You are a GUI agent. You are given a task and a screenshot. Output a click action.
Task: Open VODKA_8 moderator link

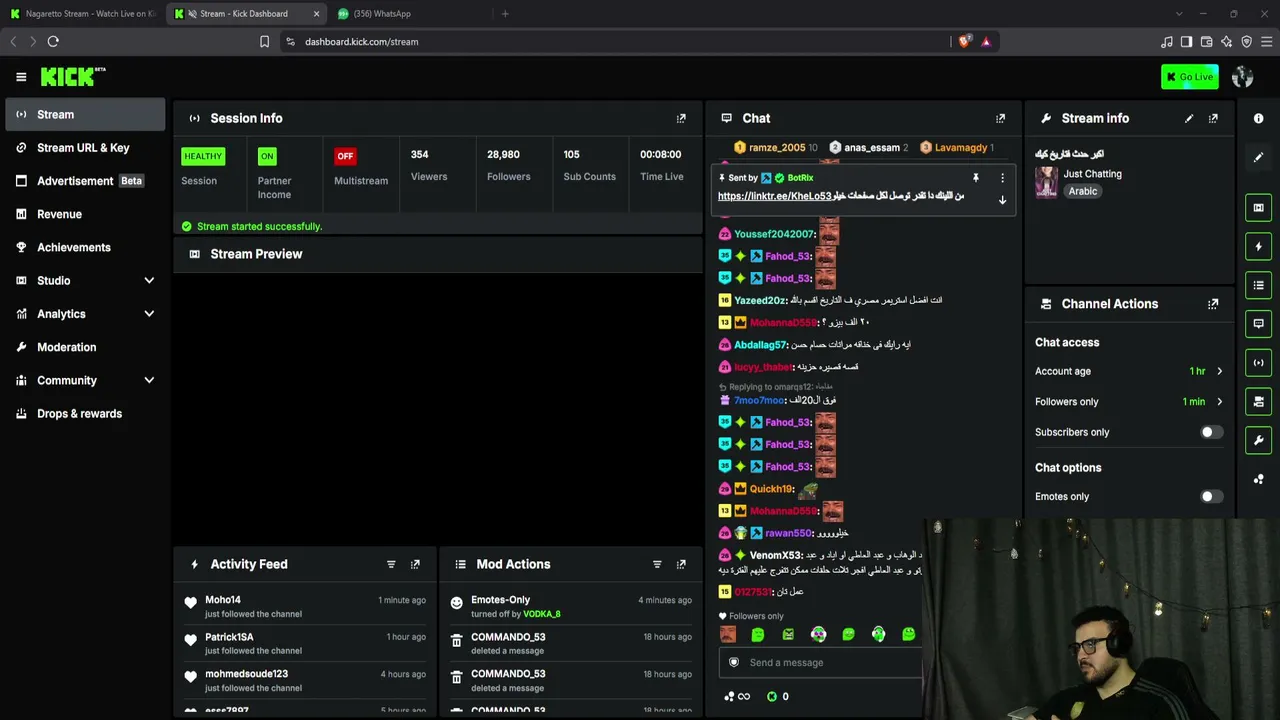coord(542,614)
